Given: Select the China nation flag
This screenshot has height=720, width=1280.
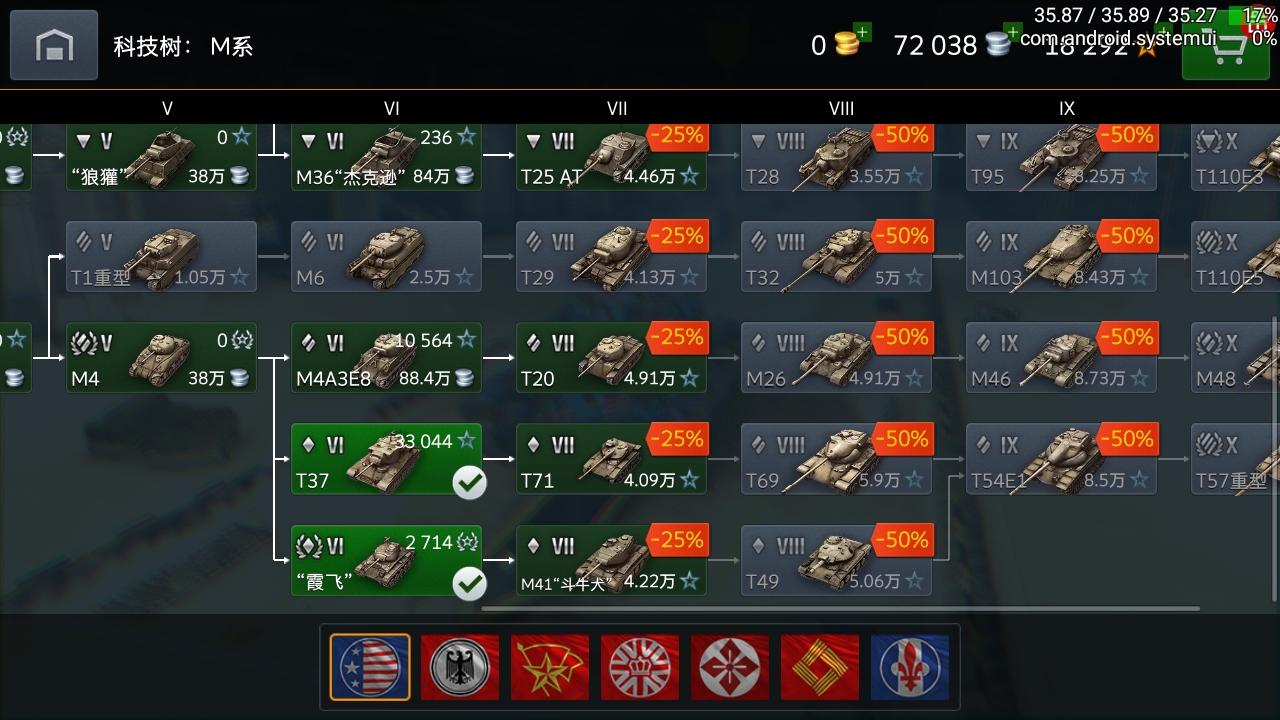Looking at the screenshot, I should coord(820,667).
